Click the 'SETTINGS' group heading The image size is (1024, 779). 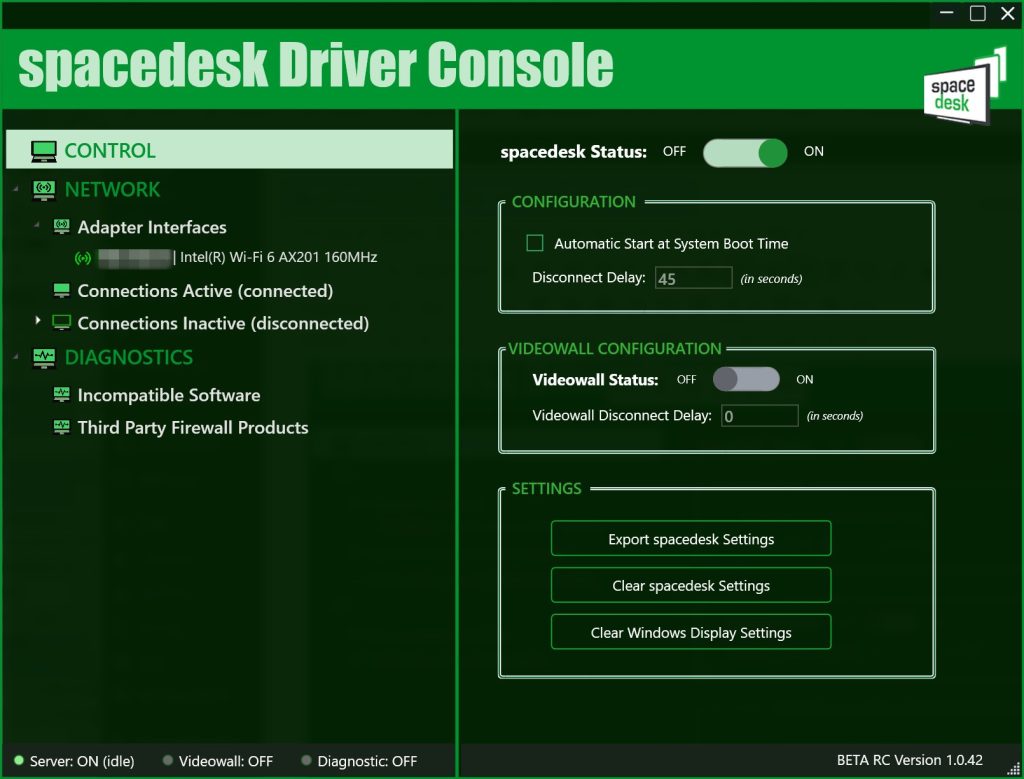pyautogui.click(x=547, y=489)
